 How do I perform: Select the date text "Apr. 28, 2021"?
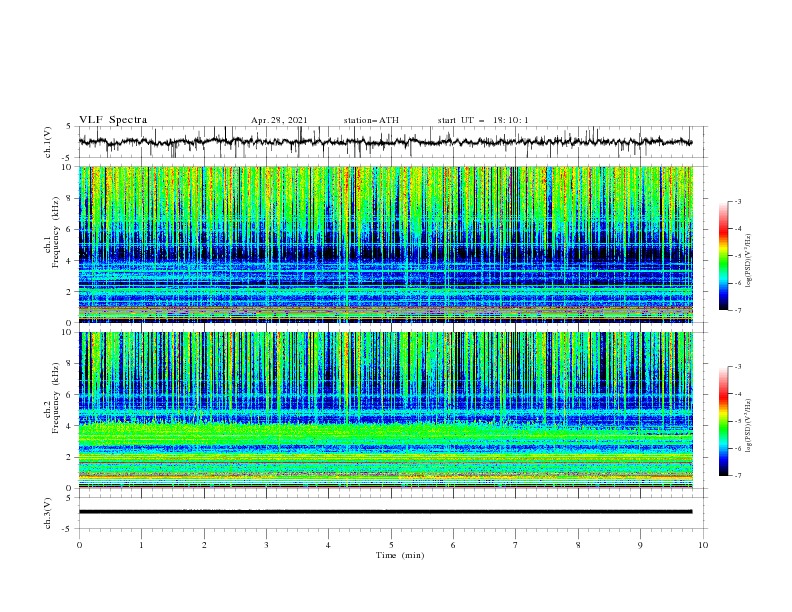(279, 120)
